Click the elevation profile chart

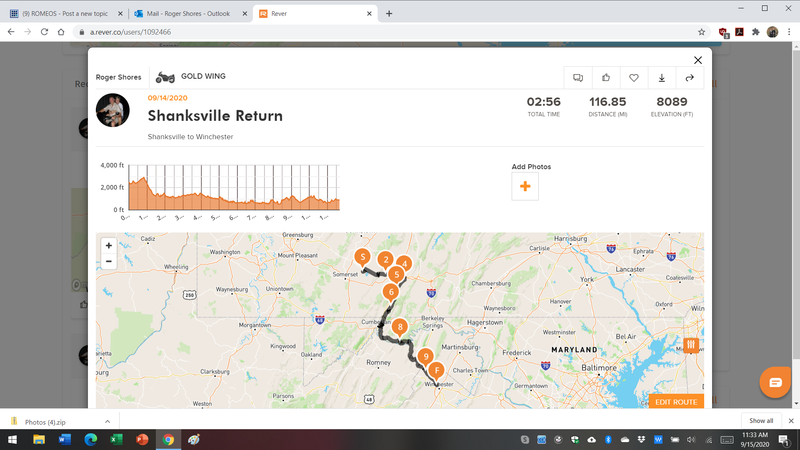coord(234,187)
